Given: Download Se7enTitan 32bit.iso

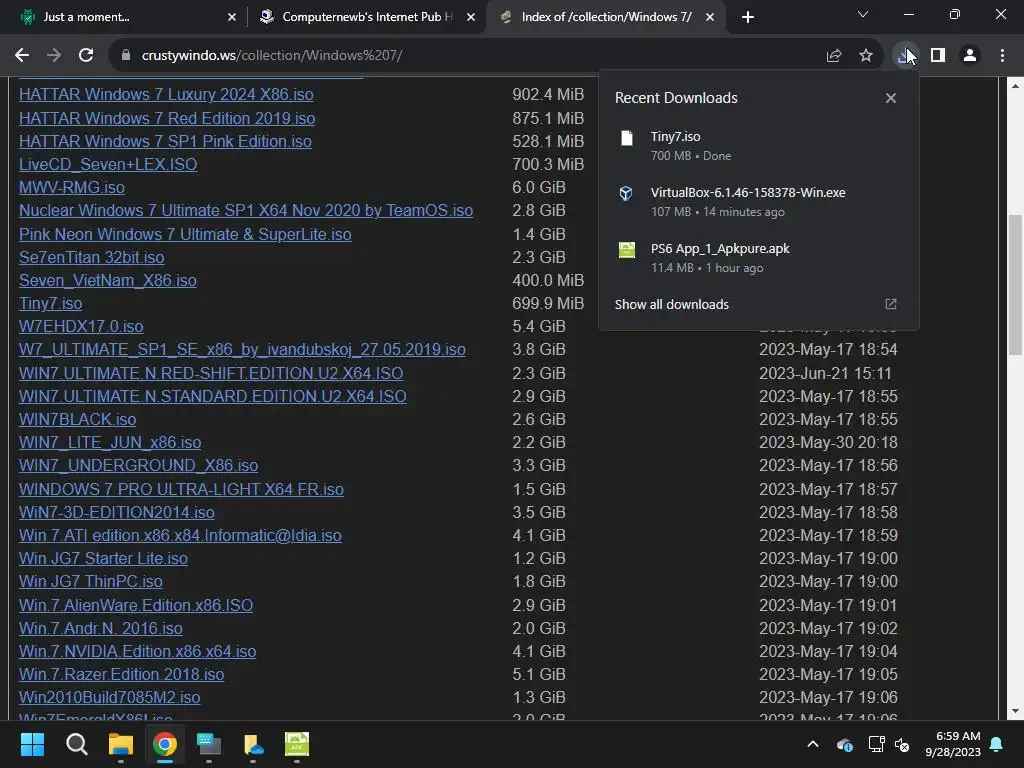Looking at the screenshot, I should 91,257.
